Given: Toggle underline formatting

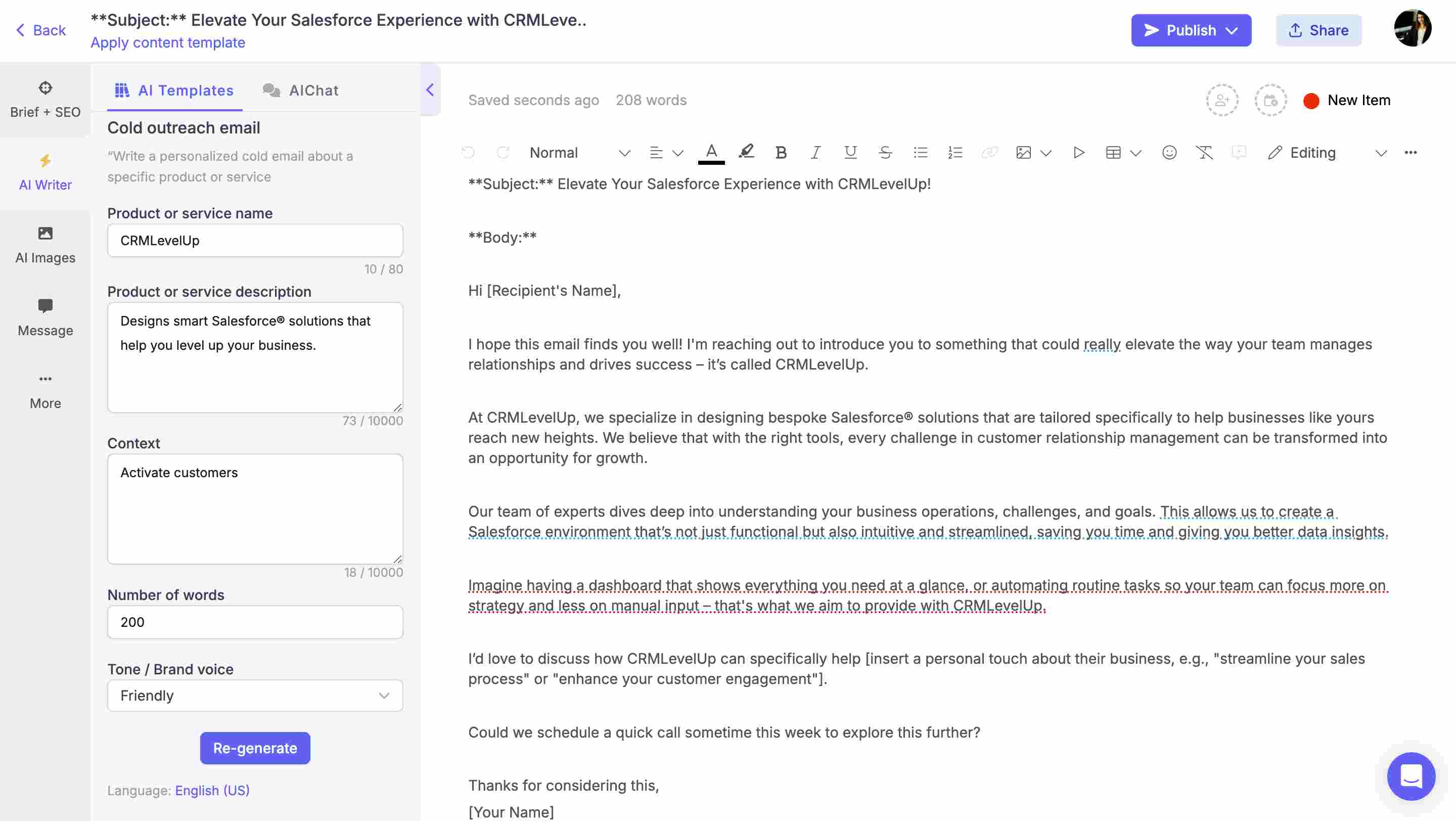Looking at the screenshot, I should click(850, 153).
